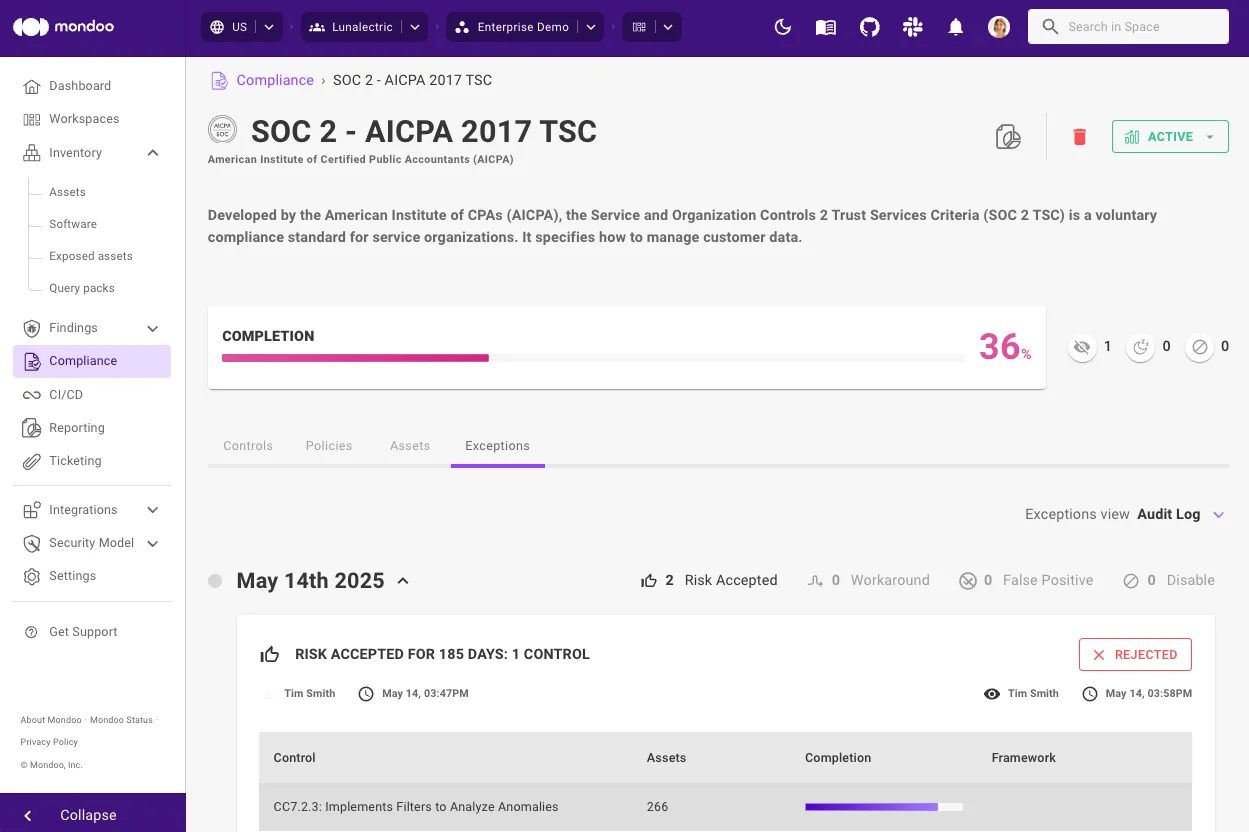Viewport: 1249px width, 832px height.
Task: Expand Integrations section
Action: pos(153,510)
